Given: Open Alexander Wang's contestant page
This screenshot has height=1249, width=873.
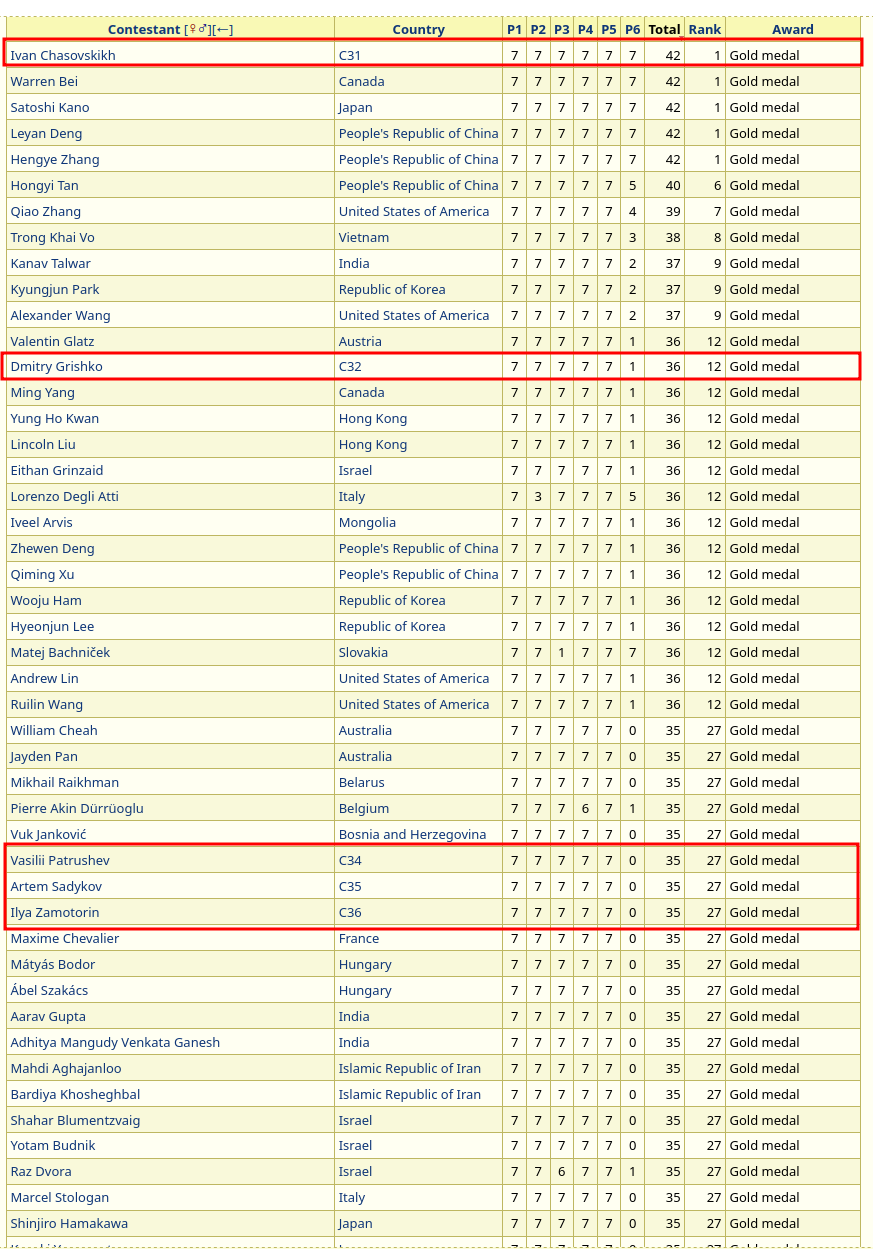Looking at the screenshot, I should (x=60, y=315).
